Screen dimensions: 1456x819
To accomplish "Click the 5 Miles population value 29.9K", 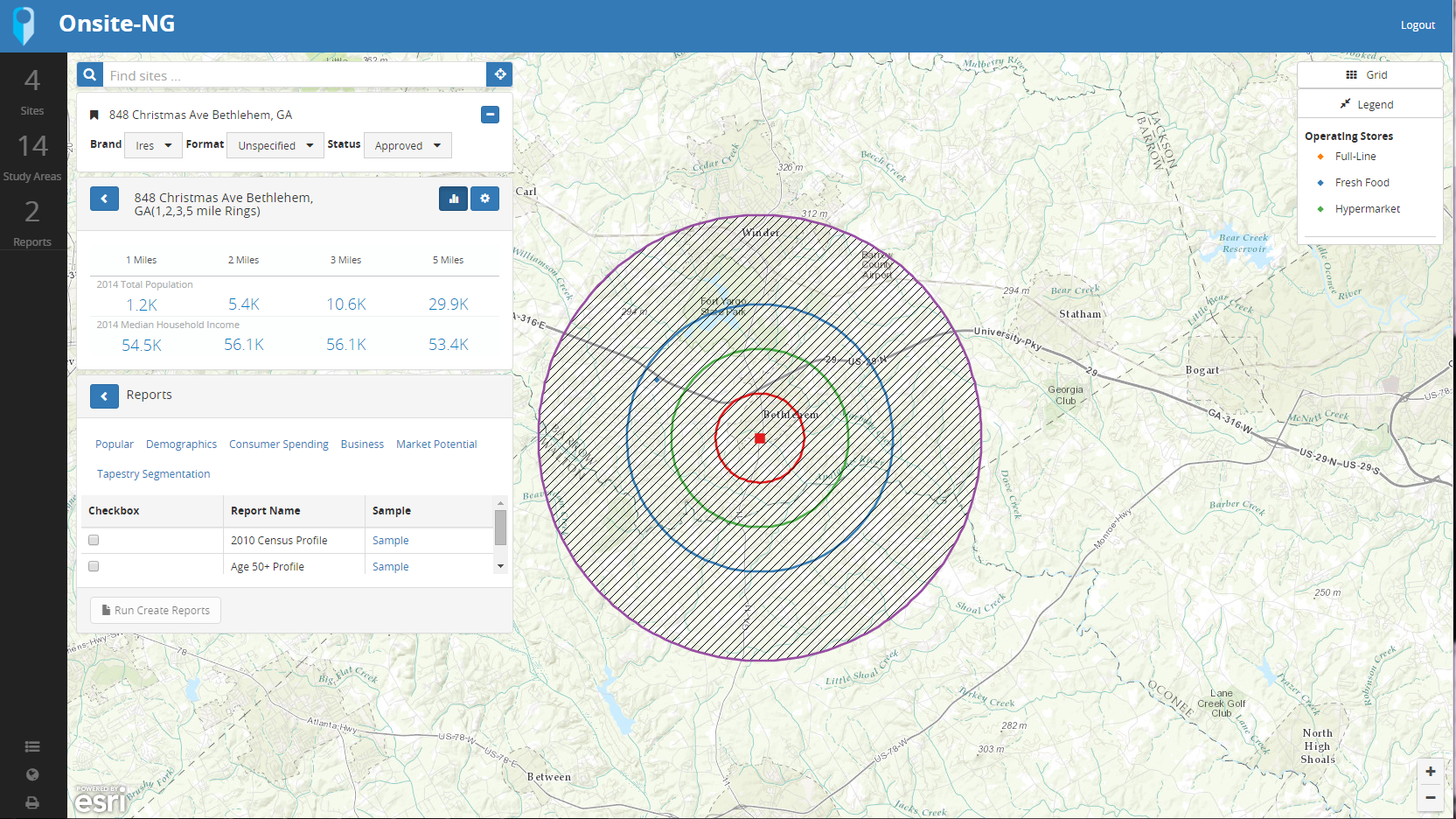I will [x=449, y=304].
